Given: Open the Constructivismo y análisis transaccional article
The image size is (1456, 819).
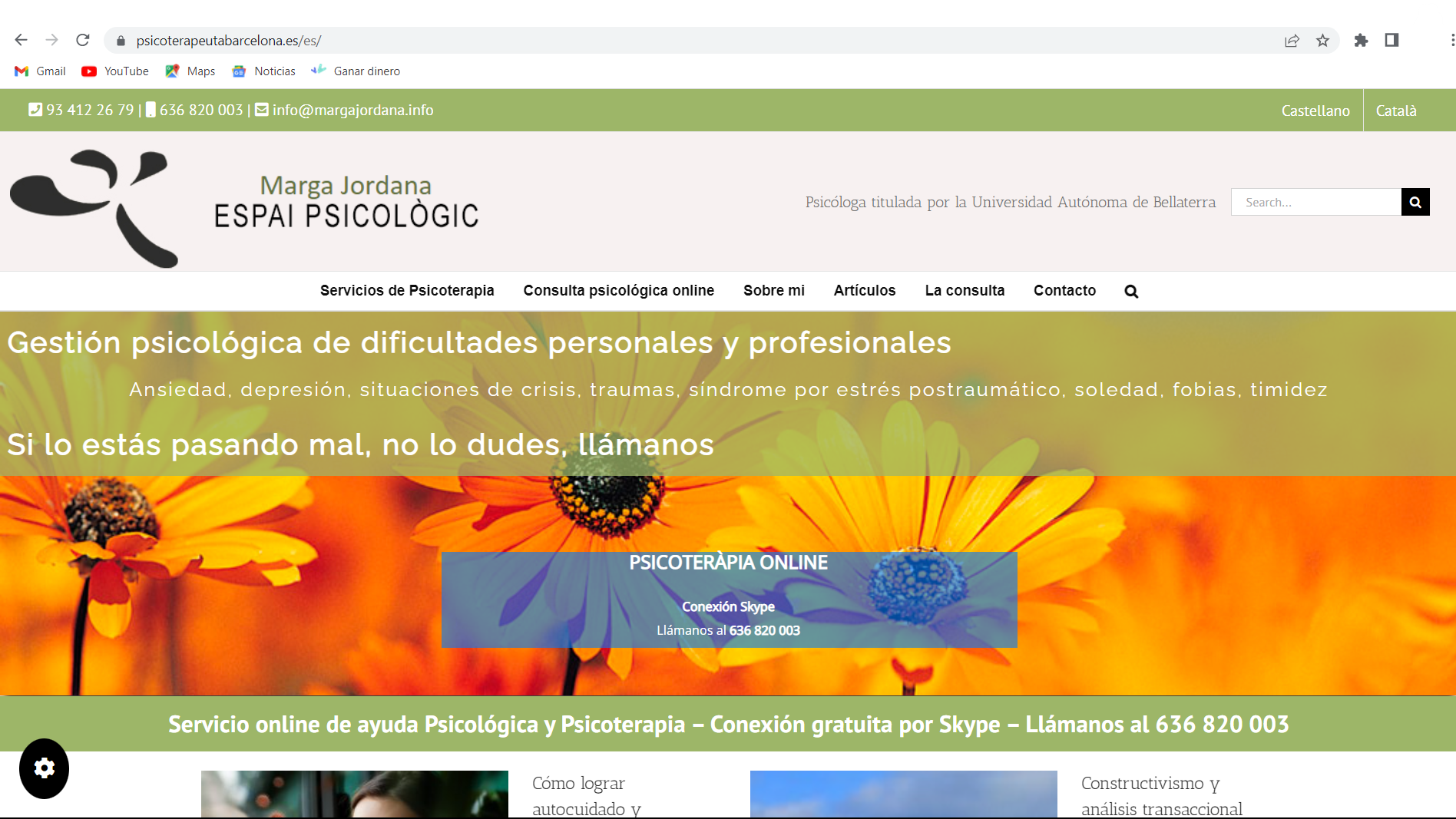Looking at the screenshot, I should 1161,796.
